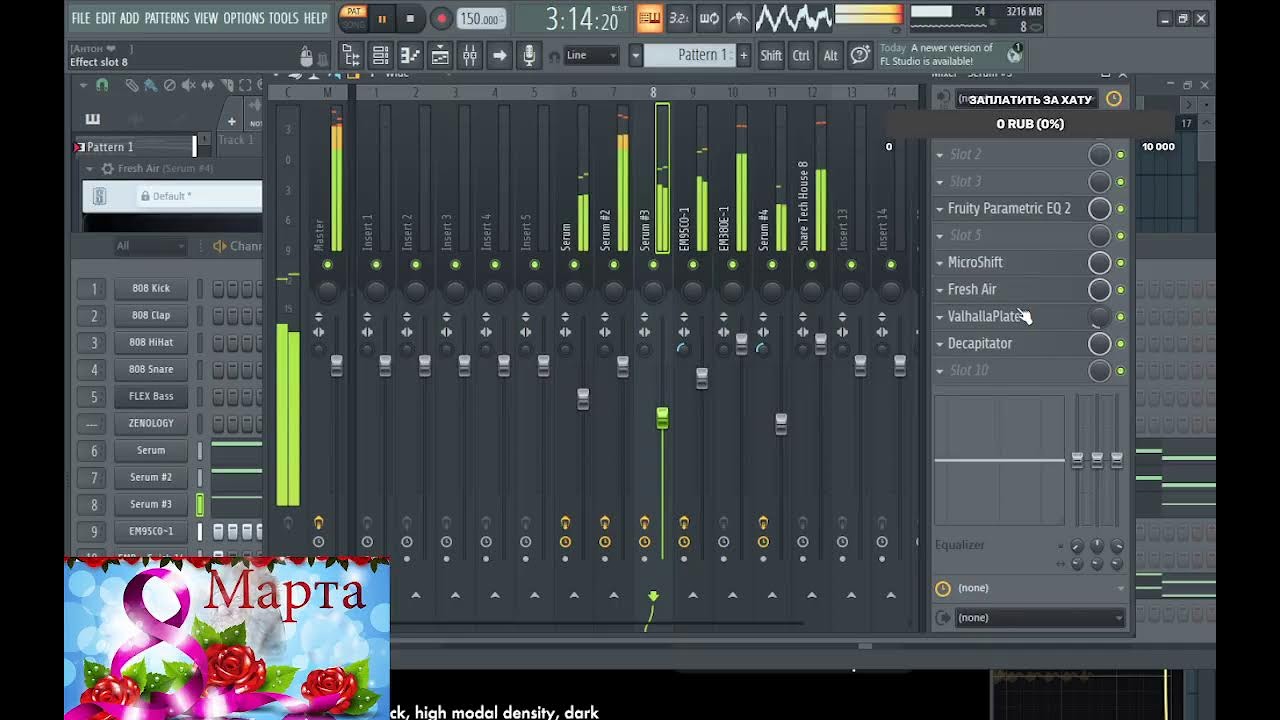This screenshot has height=720, width=1280.
Task: Open Fruity Parametric EQ 2 slot menu arrow
Action: [x=939, y=209]
